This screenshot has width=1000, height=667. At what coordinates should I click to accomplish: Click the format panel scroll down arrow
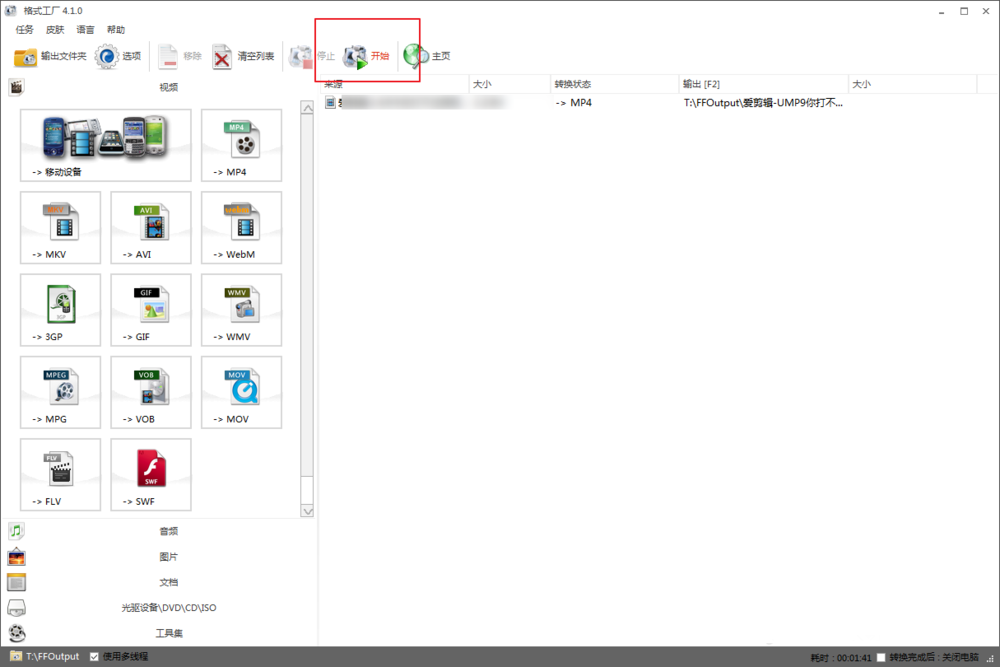[307, 510]
